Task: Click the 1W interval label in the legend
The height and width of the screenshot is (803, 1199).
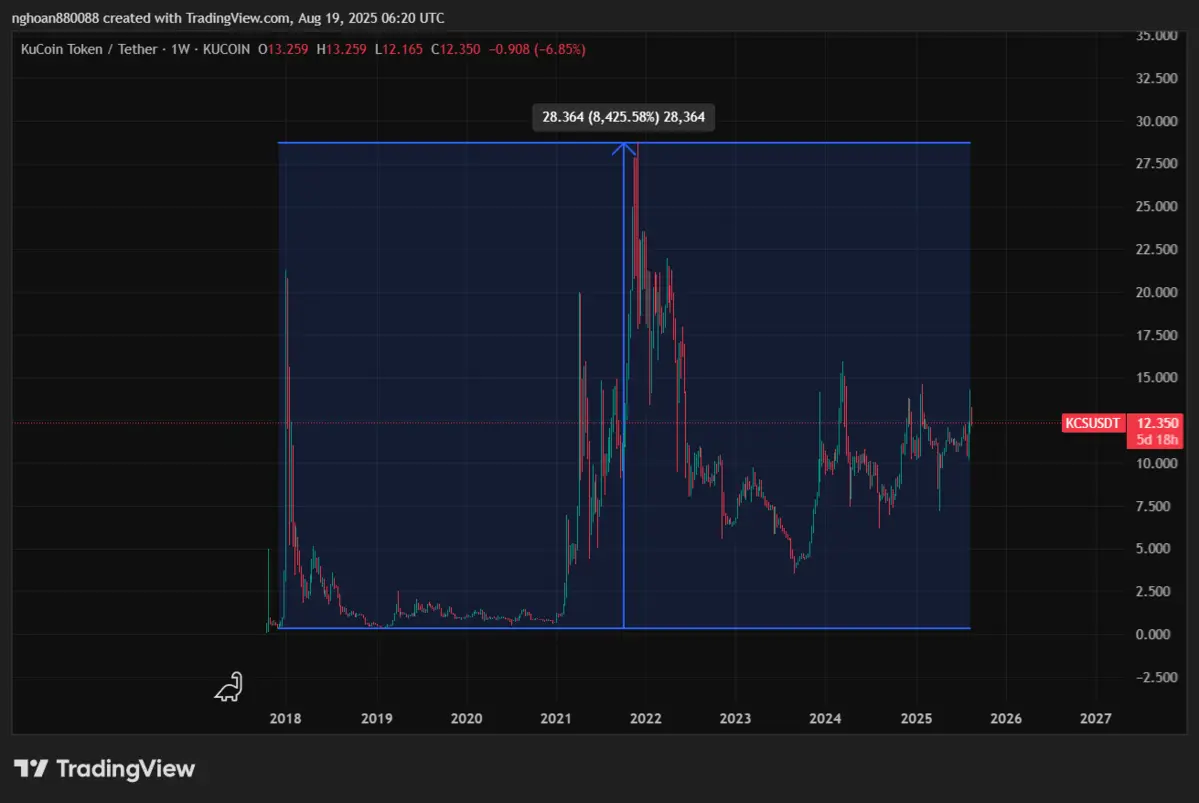Action: pos(183,49)
